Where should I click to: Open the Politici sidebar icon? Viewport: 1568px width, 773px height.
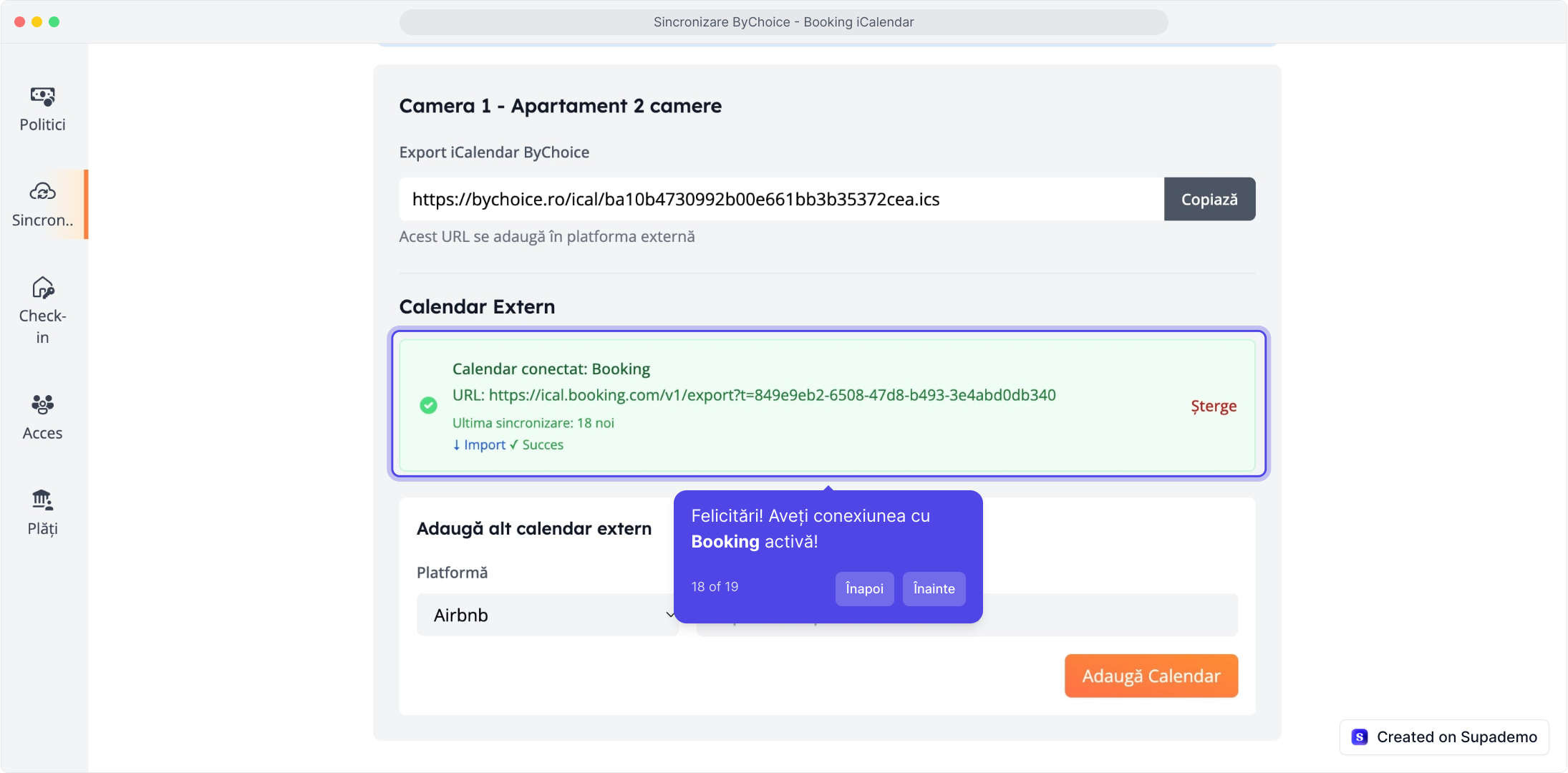click(x=42, y=96)
